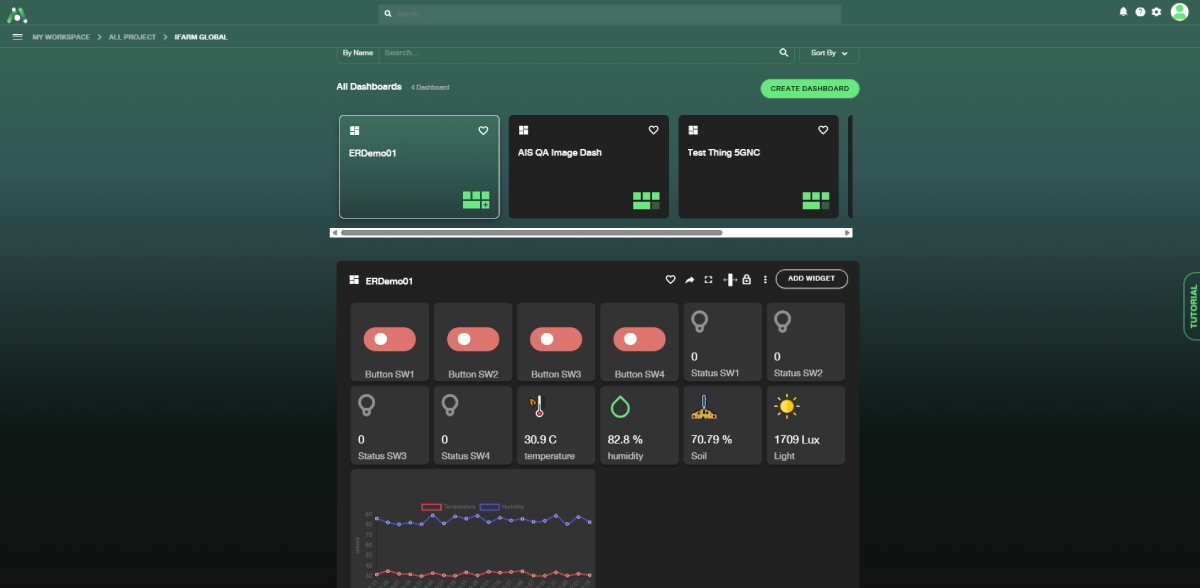Click the CREATE DASHBOARD button
This screenshot has width=1200, height=588.
[x=809, y=89]
